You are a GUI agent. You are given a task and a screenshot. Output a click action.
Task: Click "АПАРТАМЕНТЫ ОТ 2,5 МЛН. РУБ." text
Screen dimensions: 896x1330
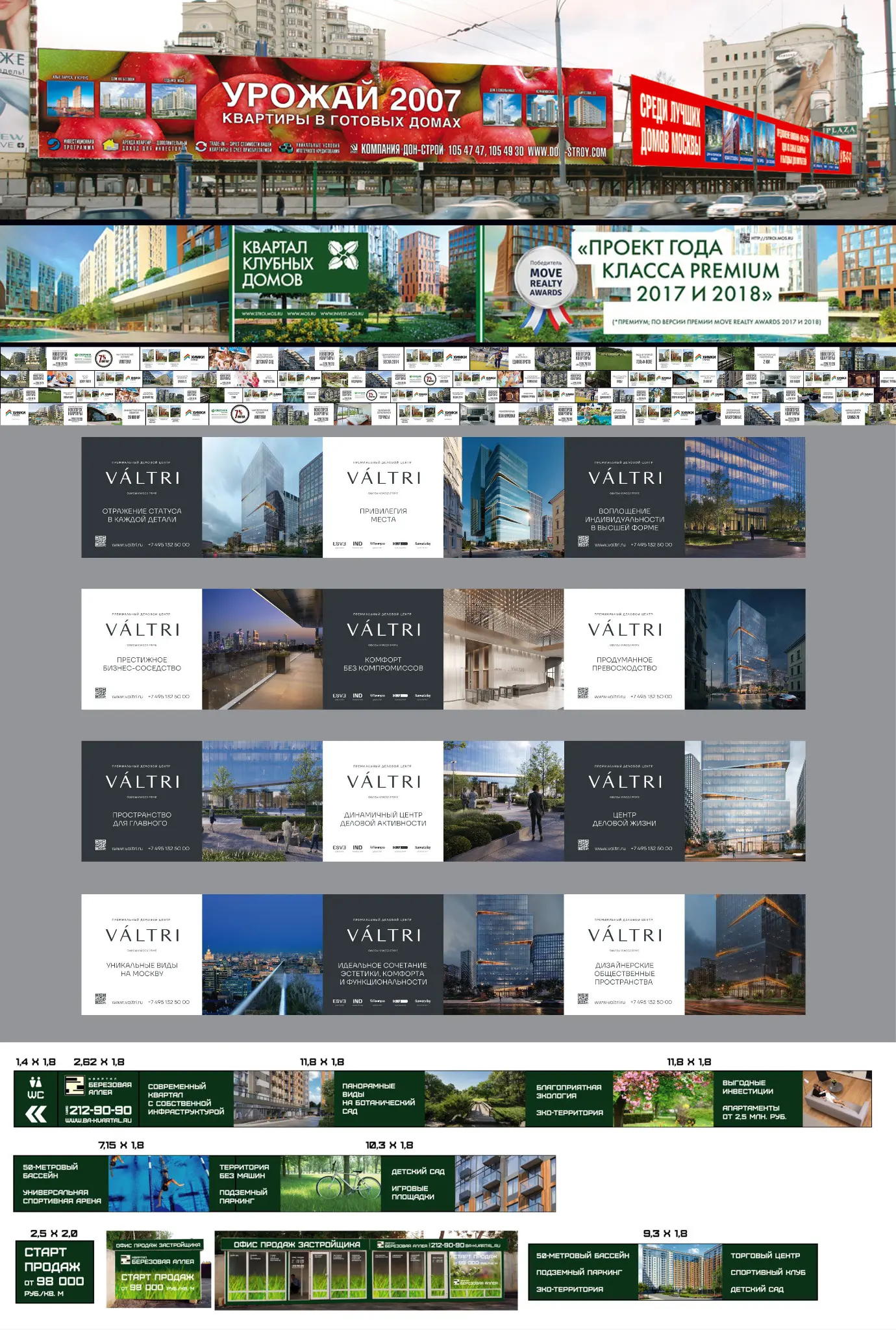[x=754, y=1112]
